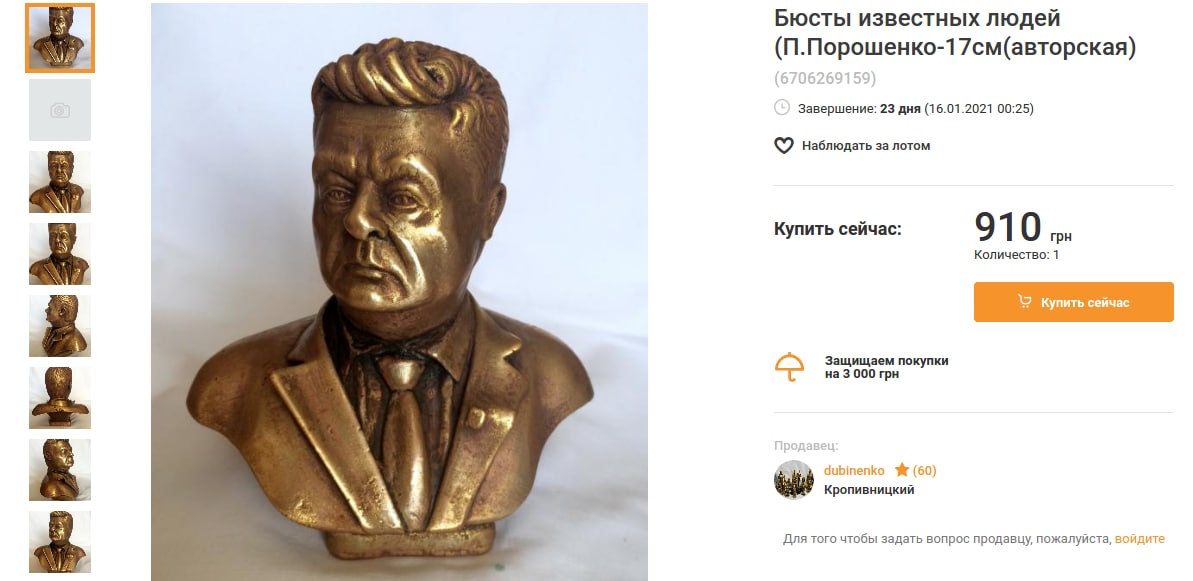Click the shopping cart icon in buy button
The image size is (1193, 581).
[1025, 302]
